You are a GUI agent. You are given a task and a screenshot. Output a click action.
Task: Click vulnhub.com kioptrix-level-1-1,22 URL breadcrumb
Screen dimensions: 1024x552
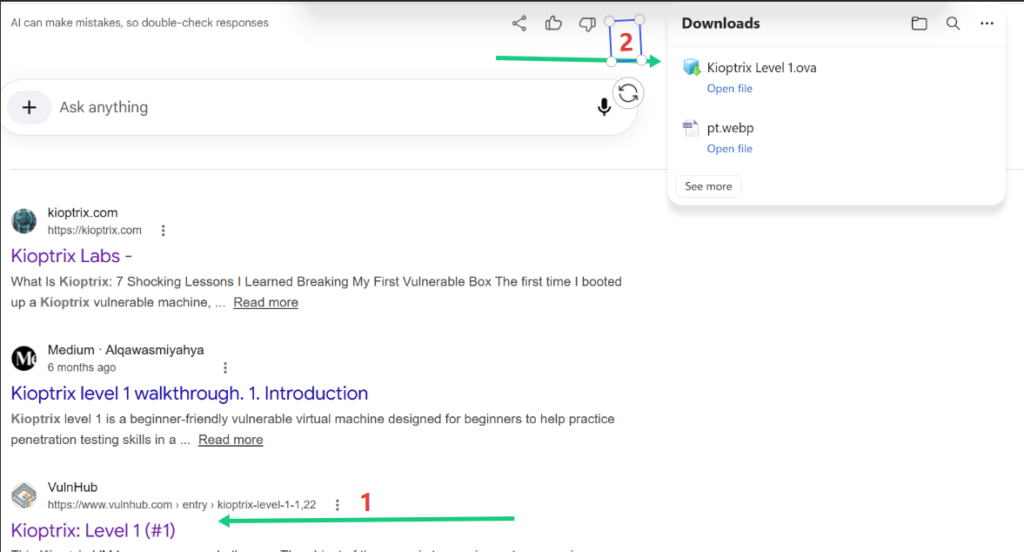[x=182, y=504]
